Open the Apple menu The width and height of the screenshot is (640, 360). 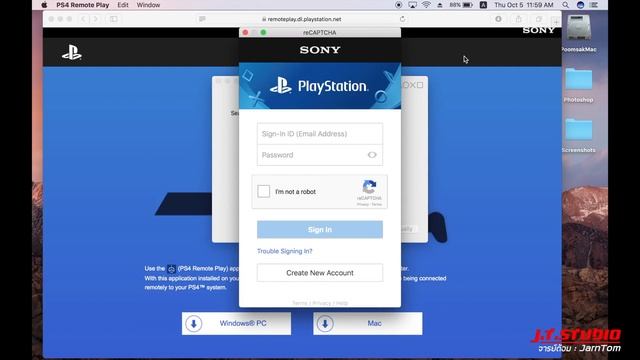(44, 5)
